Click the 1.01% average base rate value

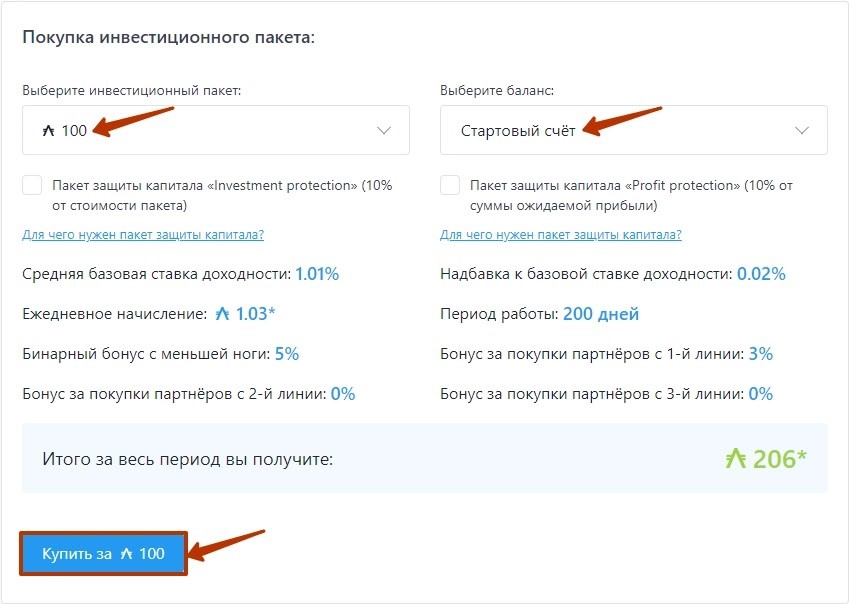pos(317,274)
